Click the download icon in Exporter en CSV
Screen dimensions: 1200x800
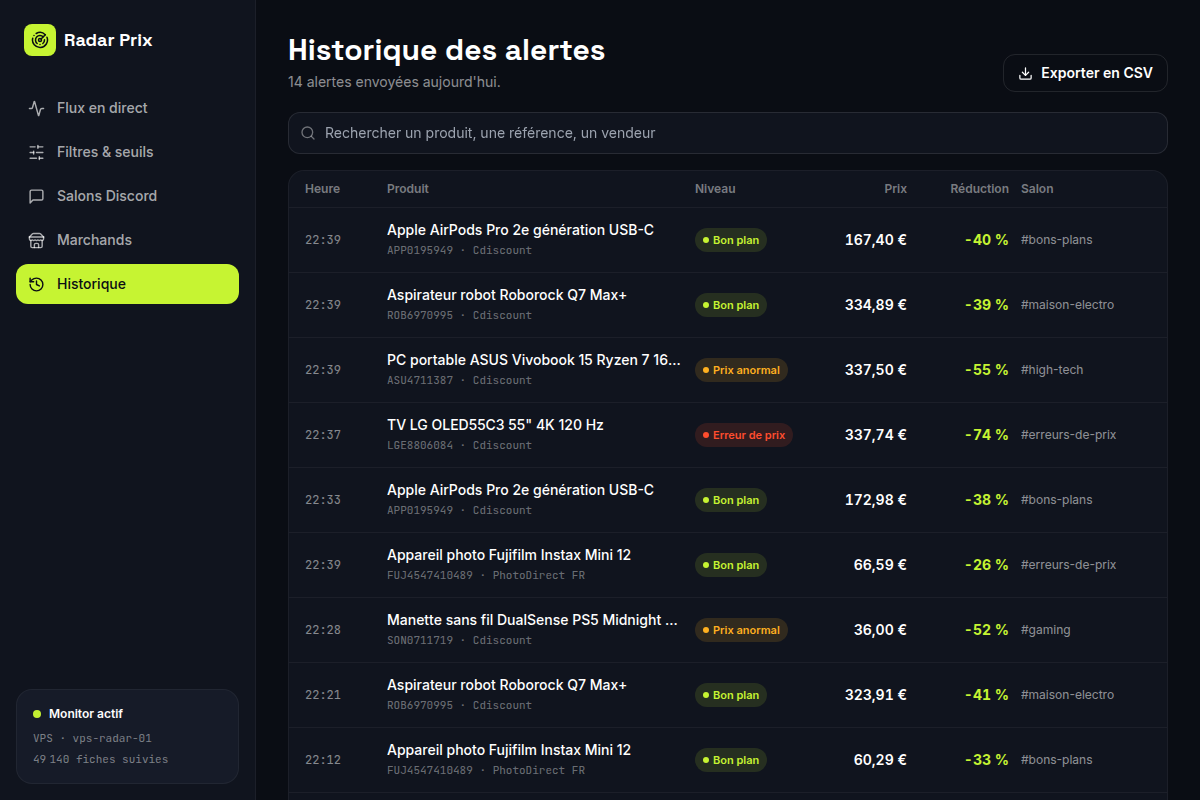coord(1025,73)
